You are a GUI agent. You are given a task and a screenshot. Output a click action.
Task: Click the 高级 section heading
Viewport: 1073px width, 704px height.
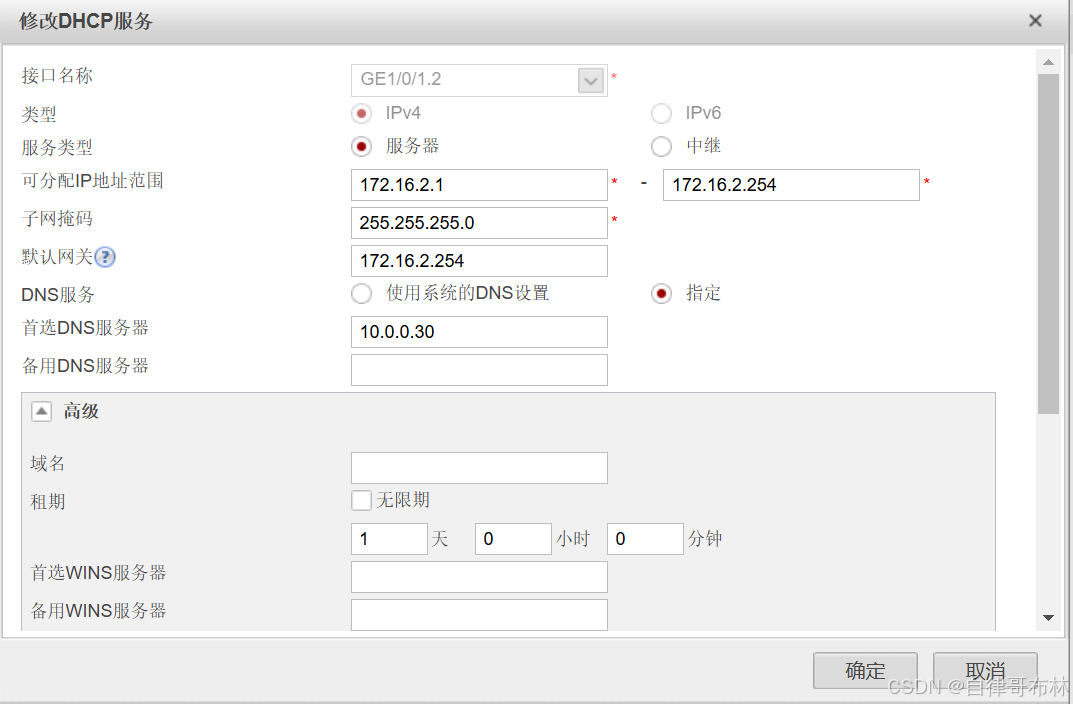pyautogui.click(x=81, y=411)
